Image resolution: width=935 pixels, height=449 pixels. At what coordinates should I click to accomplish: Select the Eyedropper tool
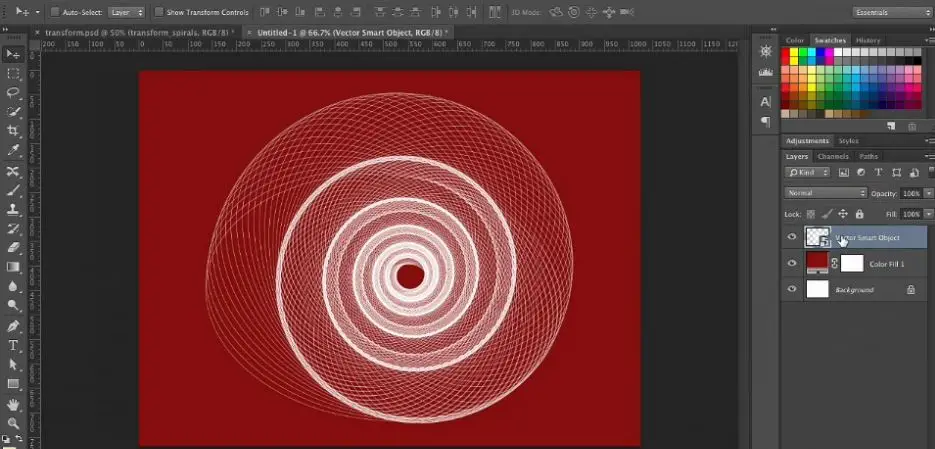[x=13, y=150]
